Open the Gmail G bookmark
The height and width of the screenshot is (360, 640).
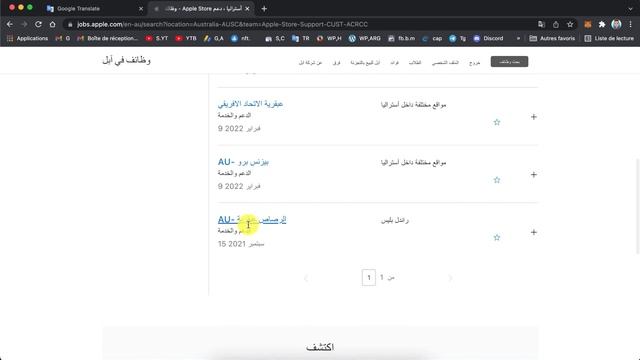pos(62,38)
